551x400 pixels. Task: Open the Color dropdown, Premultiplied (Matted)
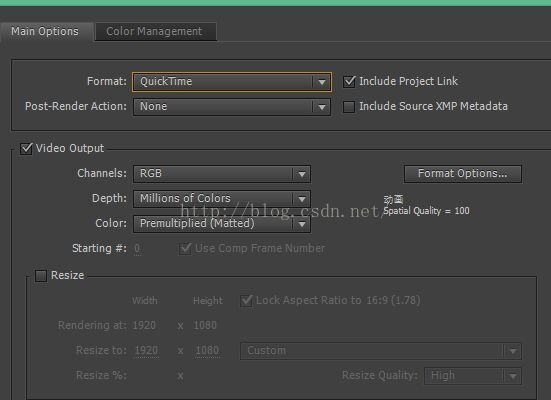tap(222, 224)
